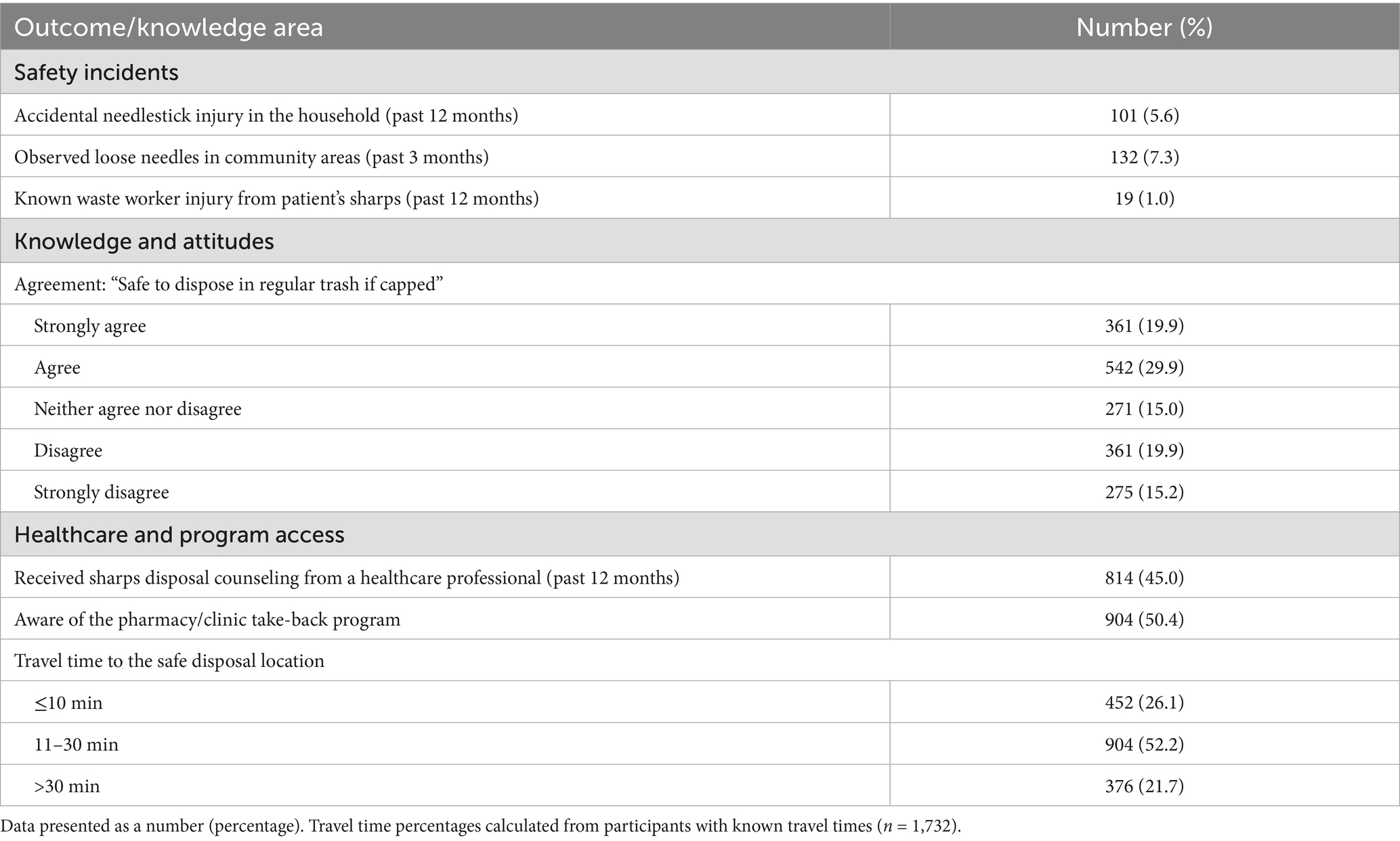Select the value "542 (29.9)"
The image size is (1400, 841).
pos(1144,368)
